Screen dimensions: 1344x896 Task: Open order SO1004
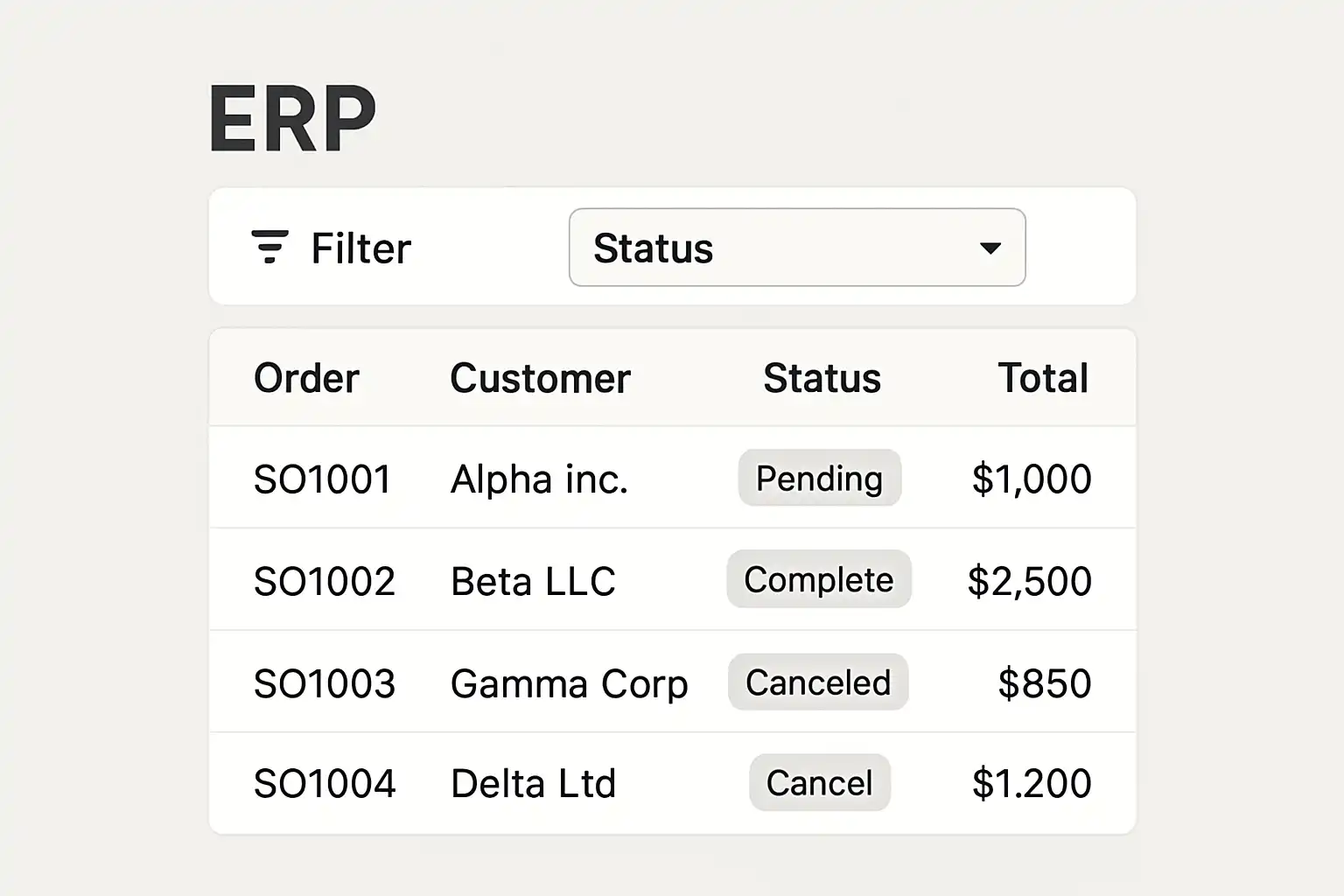point(324,783)
